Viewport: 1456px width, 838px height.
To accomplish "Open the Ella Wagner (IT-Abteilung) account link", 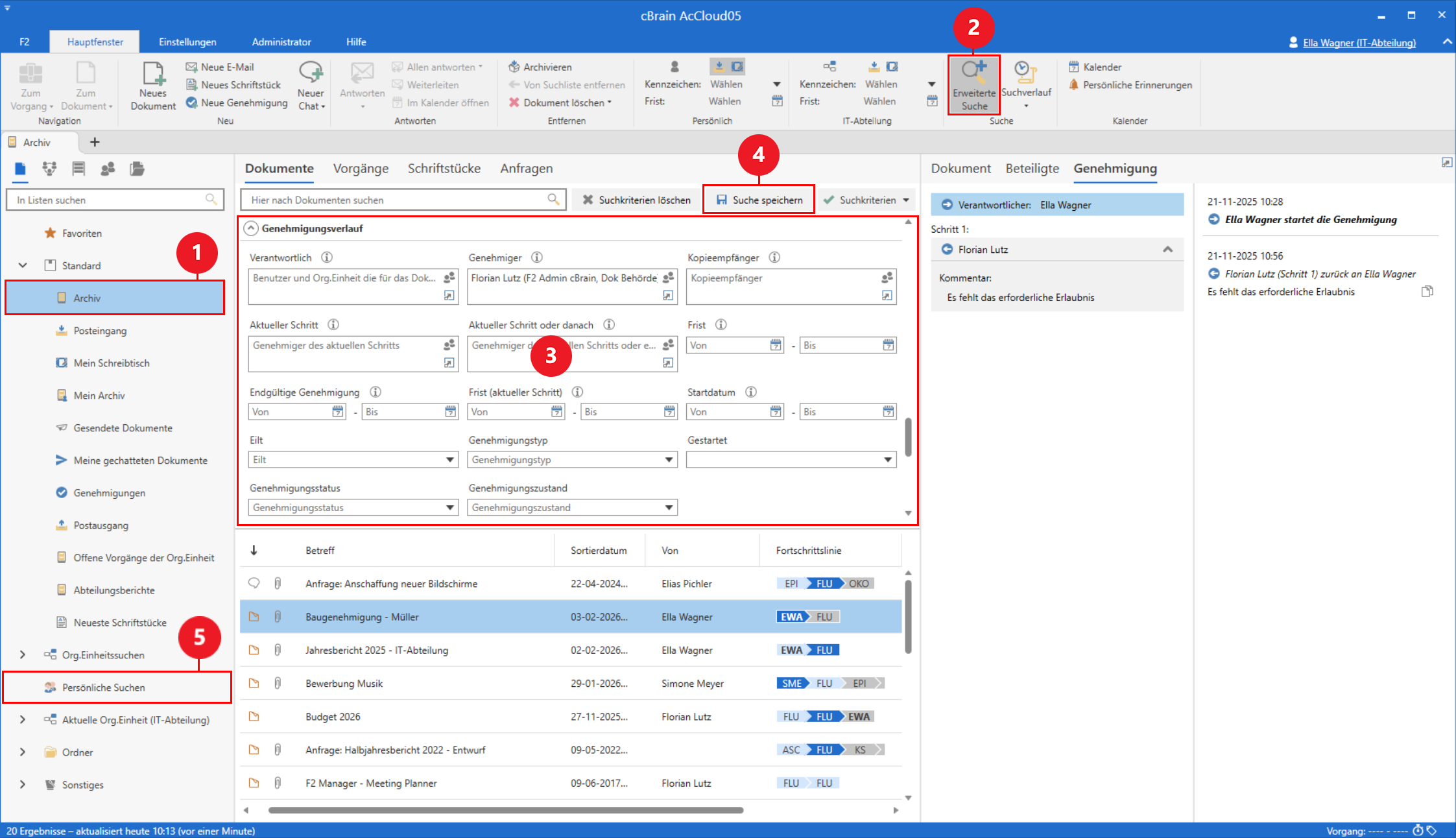I will click(x=1358, y=42).
